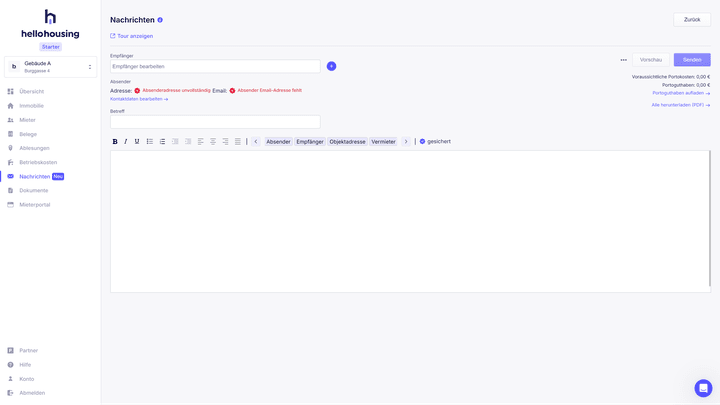720x405 pixels.
Task: Open the chat support bubble
Action: 703,388
